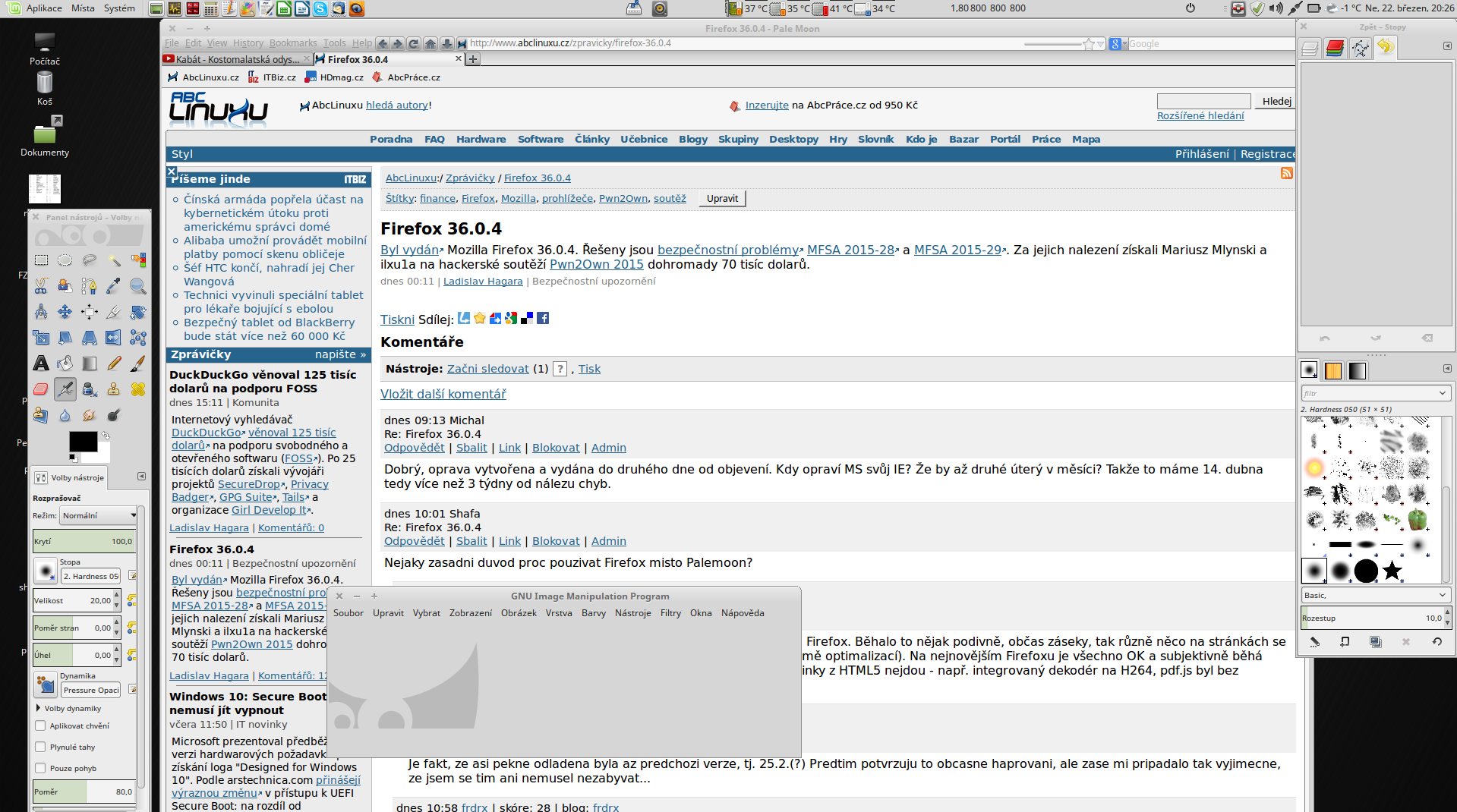Select the Free Select lasso tool
The width and height of the screenshot is (1457, 812).
click(x=90, y=260)
